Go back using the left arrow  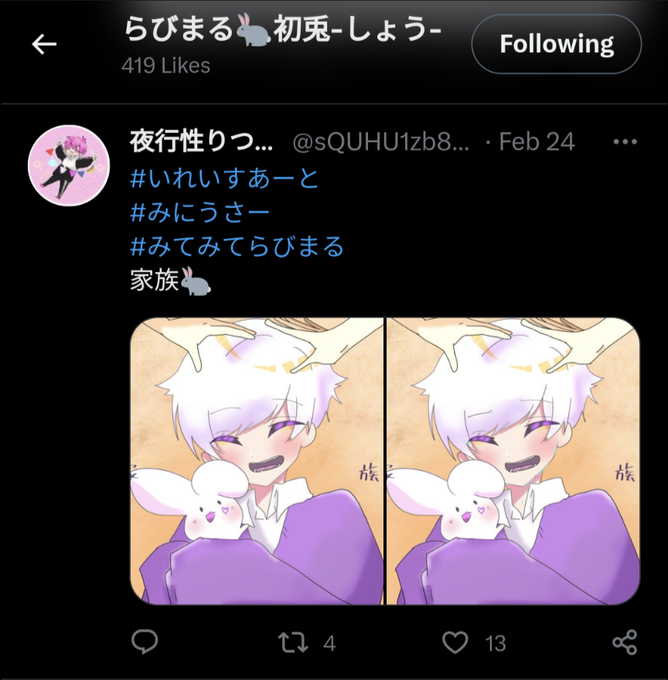coord(44,44)
